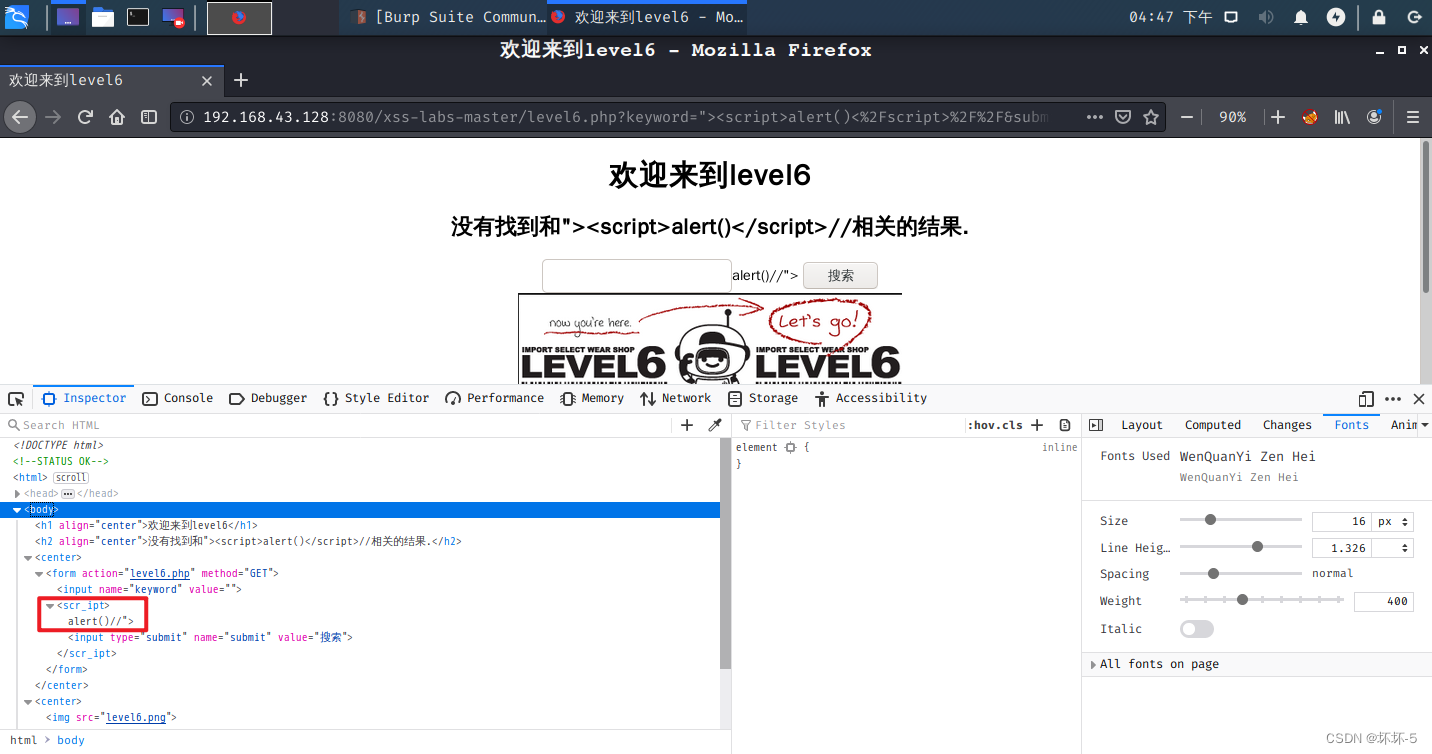Screen dimensions: 1432x754
Task: Add a new CSS rule
Action: [x=1037, y=425]
